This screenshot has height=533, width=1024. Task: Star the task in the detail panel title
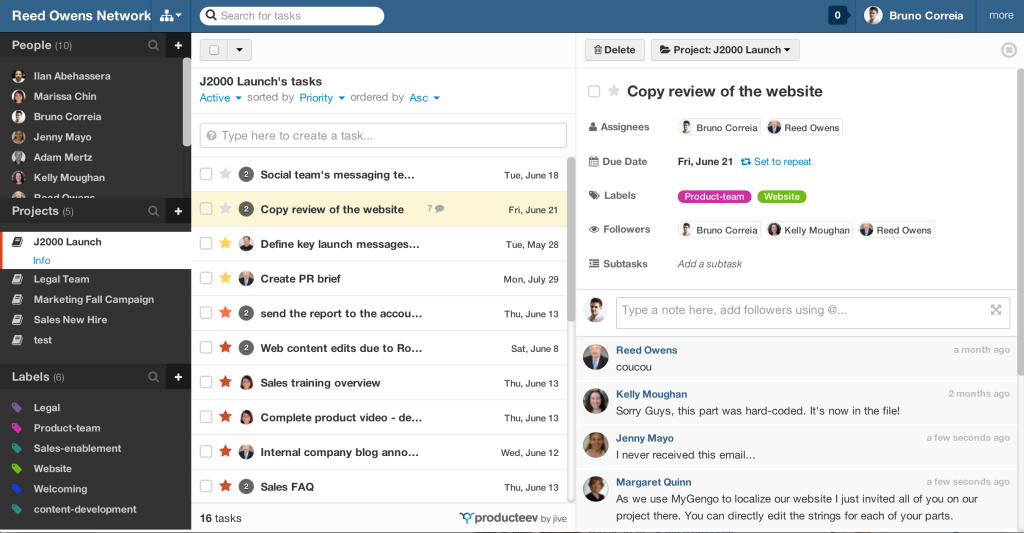[x=613, y=91]
